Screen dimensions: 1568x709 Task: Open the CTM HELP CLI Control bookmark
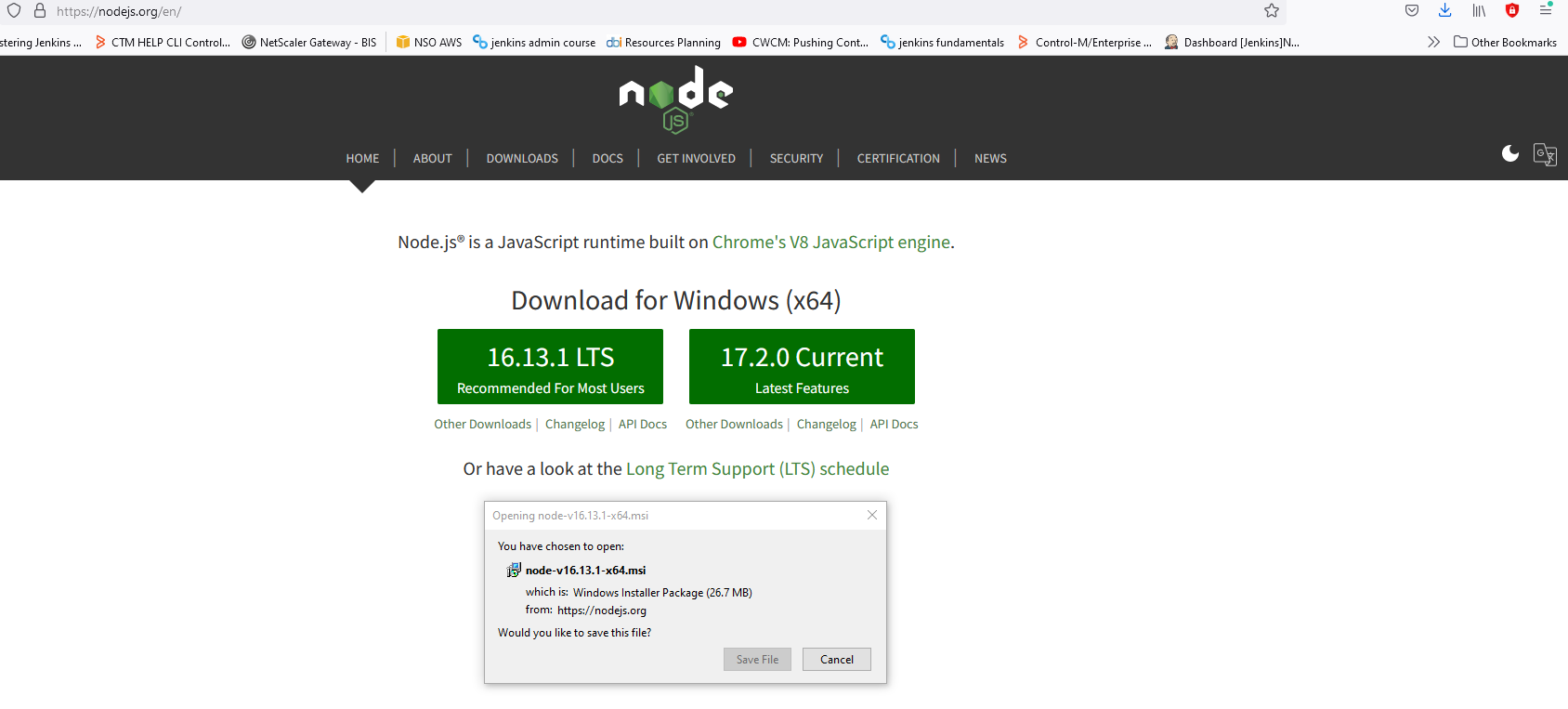click(x=163, y=42)
